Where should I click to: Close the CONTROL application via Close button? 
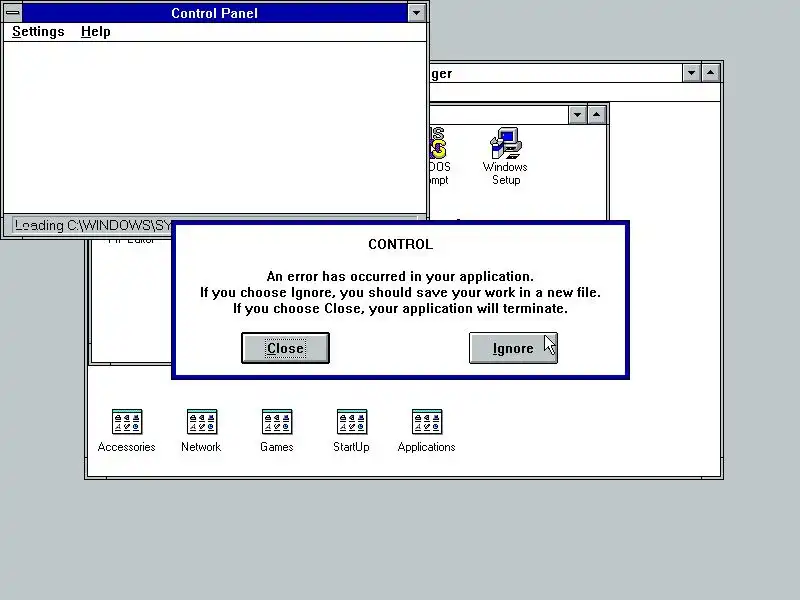tap(285, 348)
